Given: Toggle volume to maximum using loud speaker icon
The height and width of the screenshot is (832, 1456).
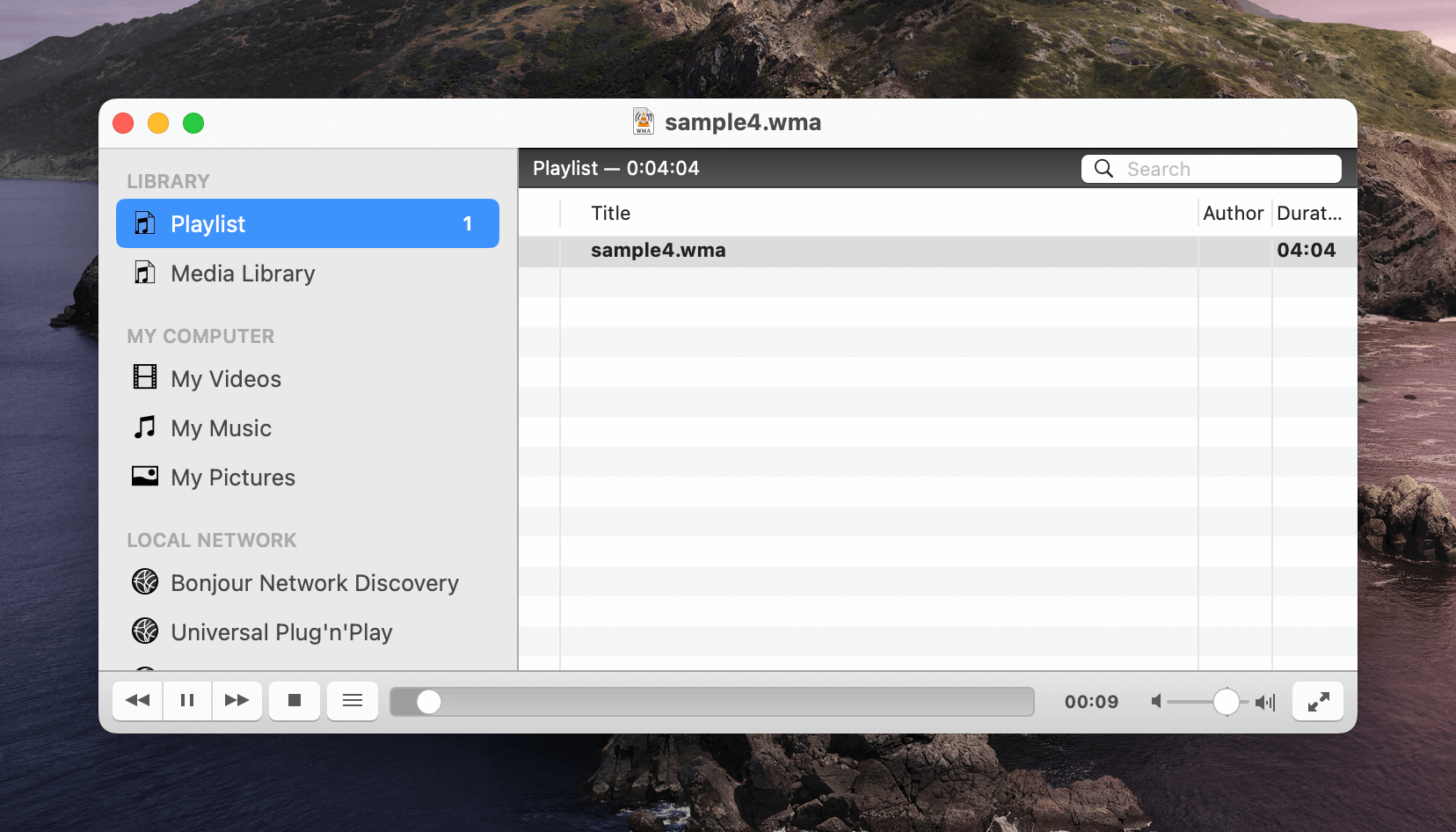Looking at the screenshot, I should point(1266,702).
